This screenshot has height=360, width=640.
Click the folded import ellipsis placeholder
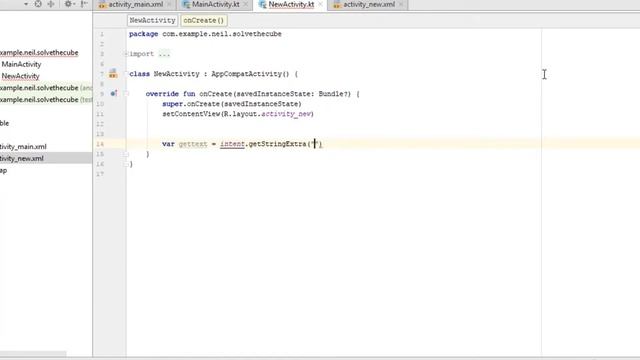tap(164, 54)
